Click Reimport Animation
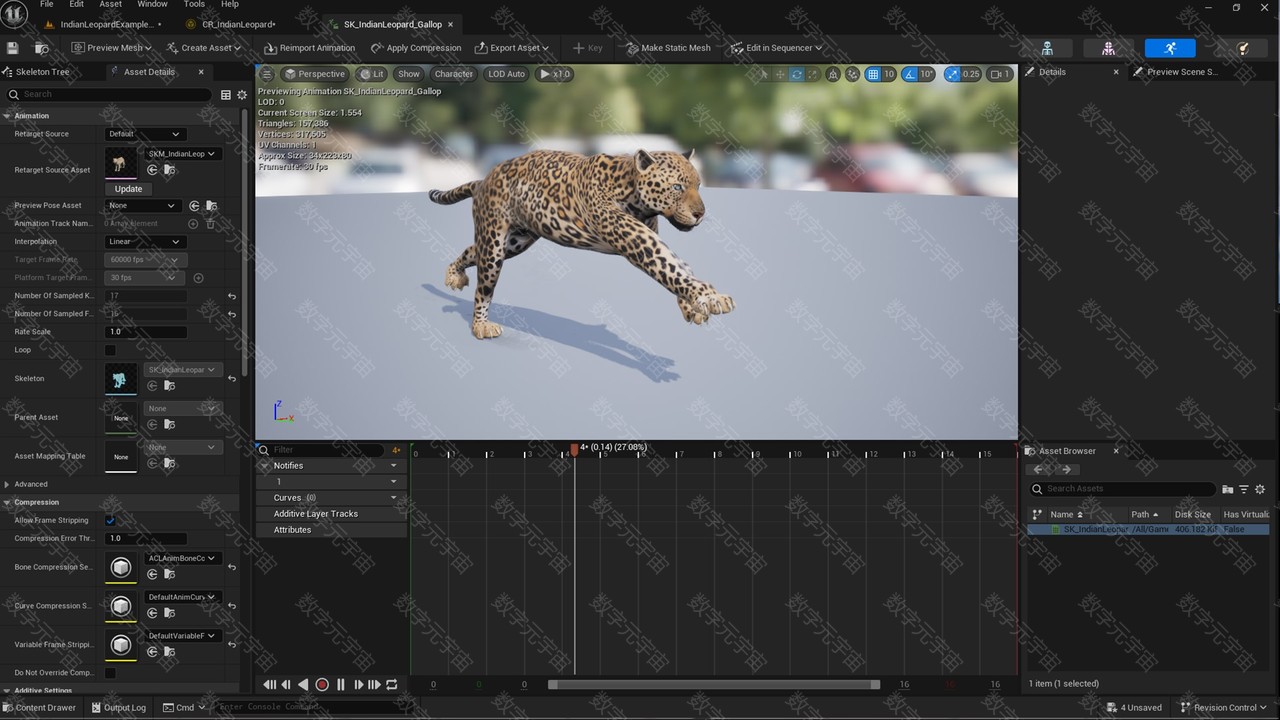Viewport: 1280px width, 720px height. (x=310, y=48)
